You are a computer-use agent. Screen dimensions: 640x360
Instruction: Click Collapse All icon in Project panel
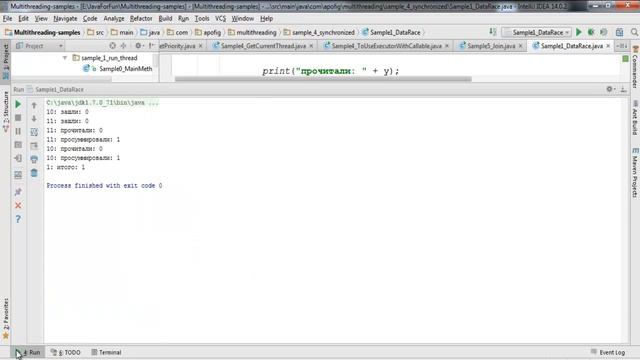pos(123,46)
